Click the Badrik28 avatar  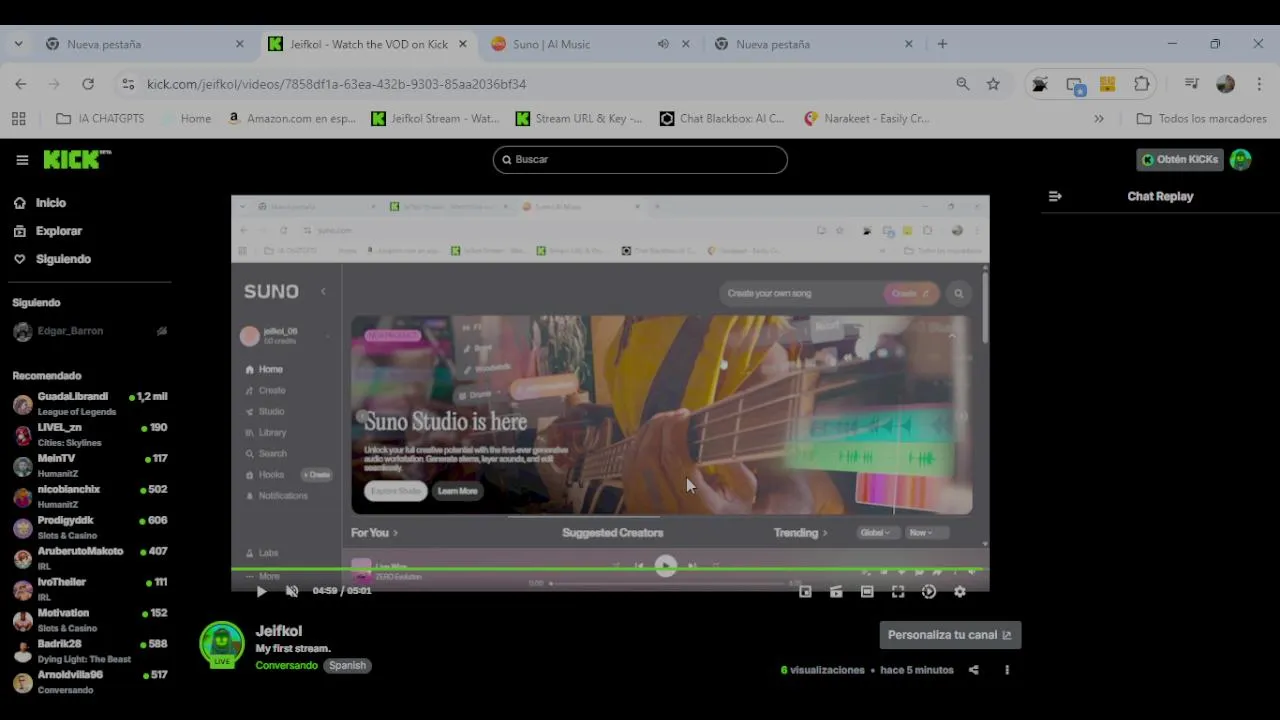[23, 652]
